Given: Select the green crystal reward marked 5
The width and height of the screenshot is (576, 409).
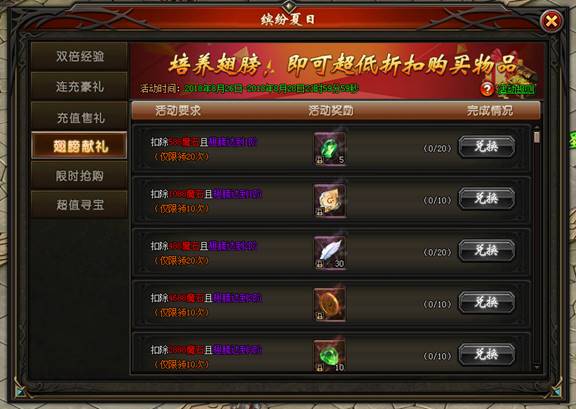Looking at the screenshot, I should tap(330, 149).
